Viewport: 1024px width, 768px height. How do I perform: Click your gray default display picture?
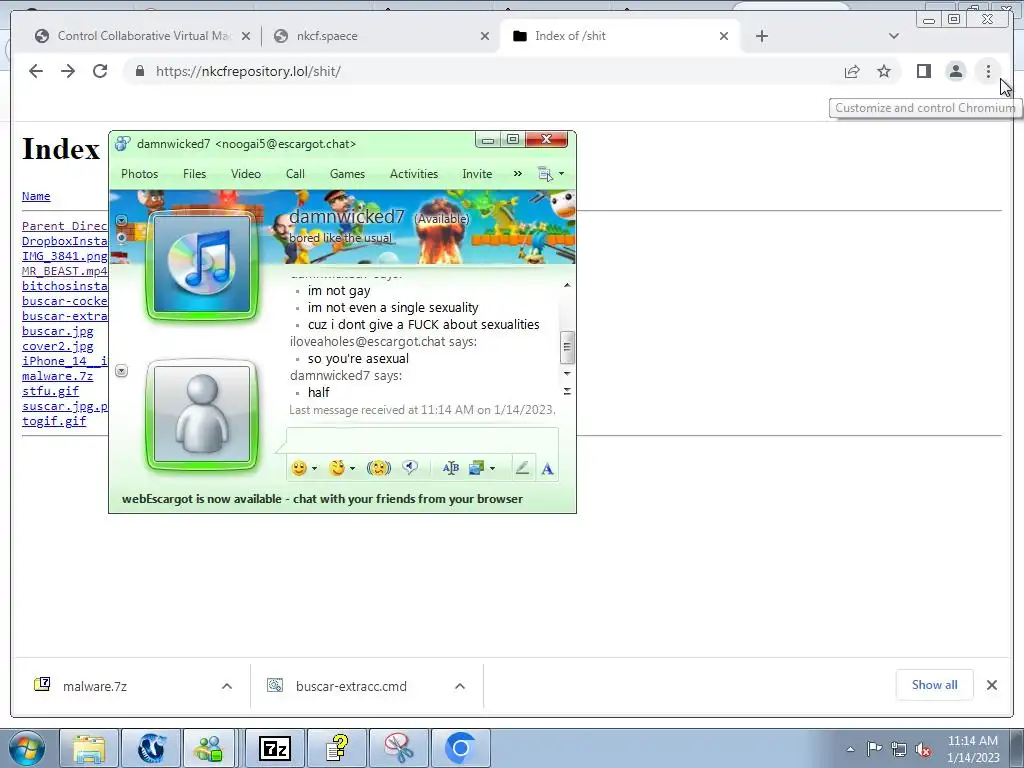coord(202,414)
